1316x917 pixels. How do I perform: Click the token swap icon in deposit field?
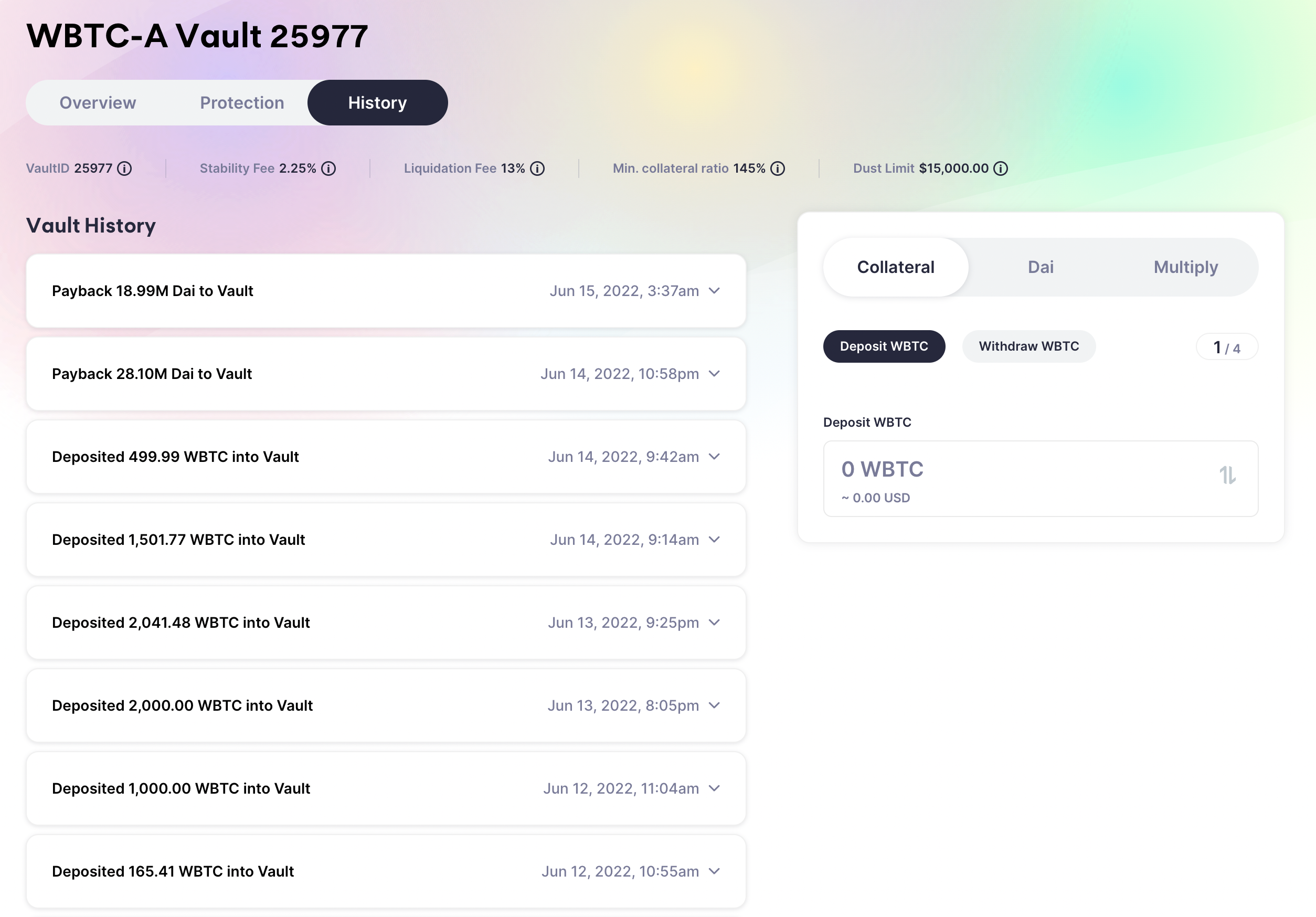coord(1228,475)
